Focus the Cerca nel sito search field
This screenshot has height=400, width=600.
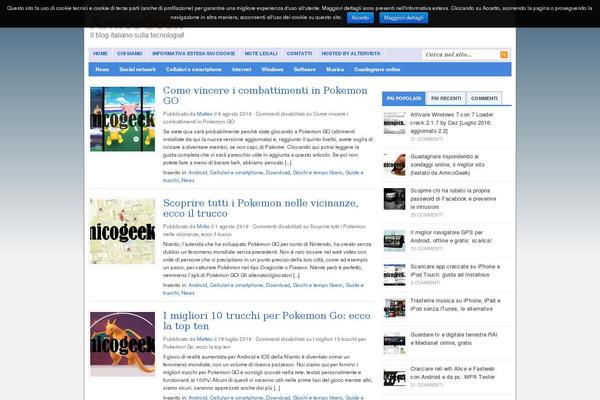click(x=461, y=55)
